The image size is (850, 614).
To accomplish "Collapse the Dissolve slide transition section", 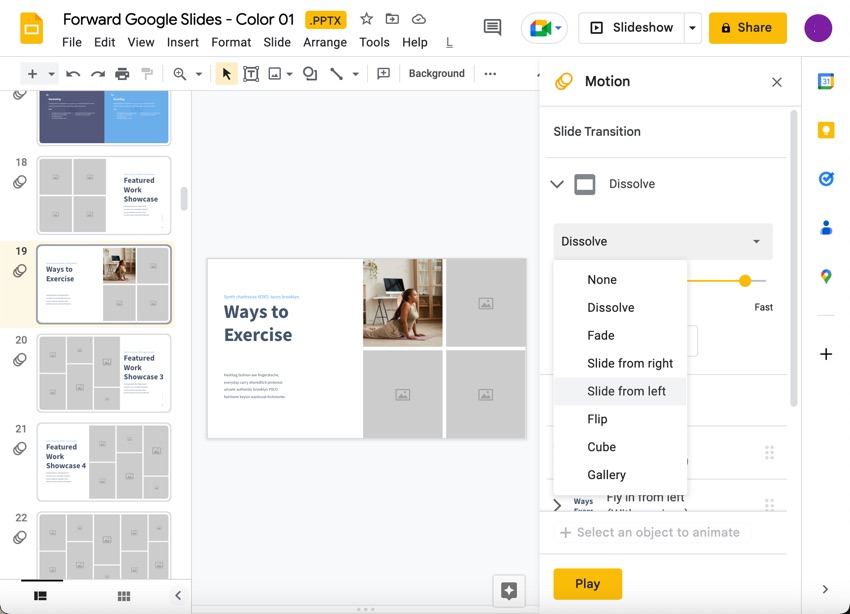I will tap(557, 184).
